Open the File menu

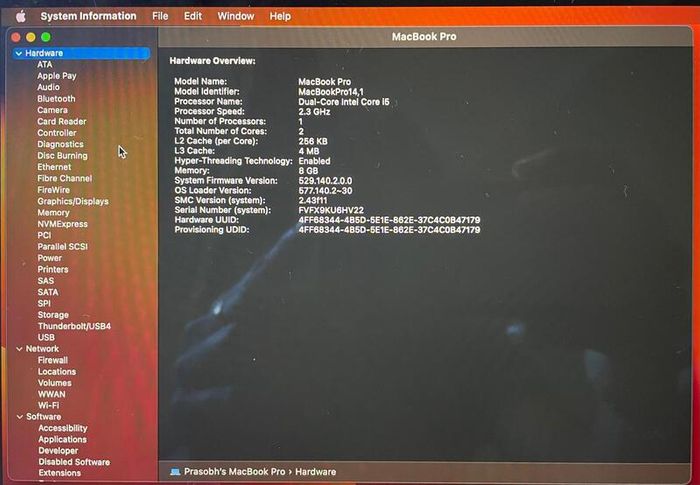click(x=160, y=16)
